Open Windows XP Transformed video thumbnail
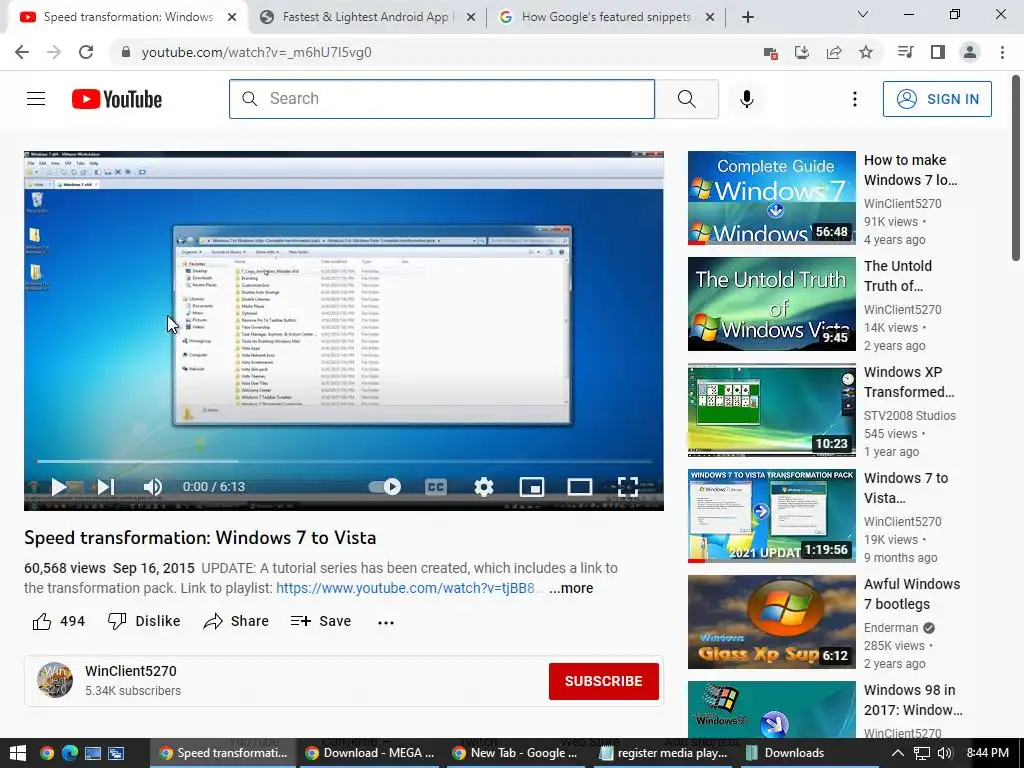Viewport: 1024px width, 768px height. pyautogui.click(x=771, y=409)
